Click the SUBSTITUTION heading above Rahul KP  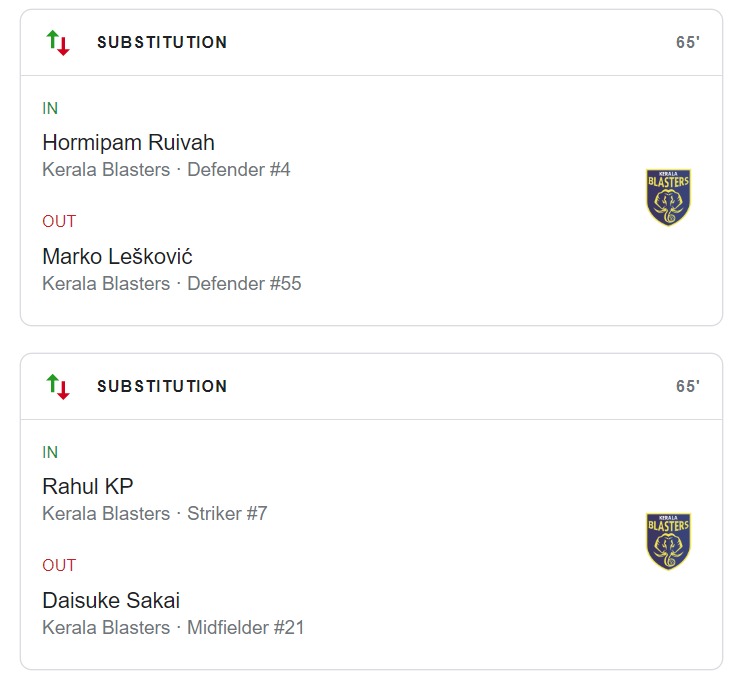pos(162,386)
